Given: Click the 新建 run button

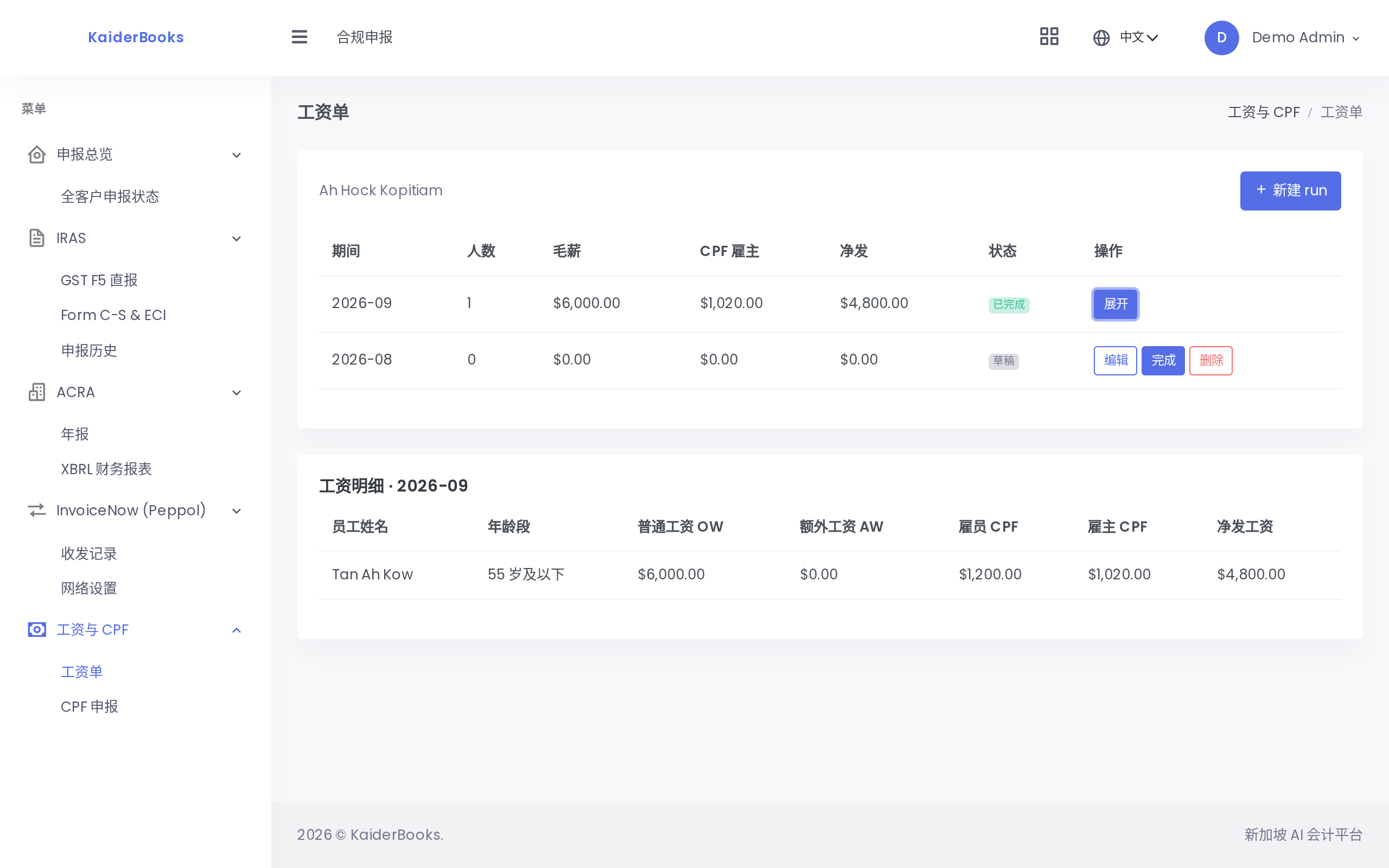Looking at the screenshot, I should 1290,190.
